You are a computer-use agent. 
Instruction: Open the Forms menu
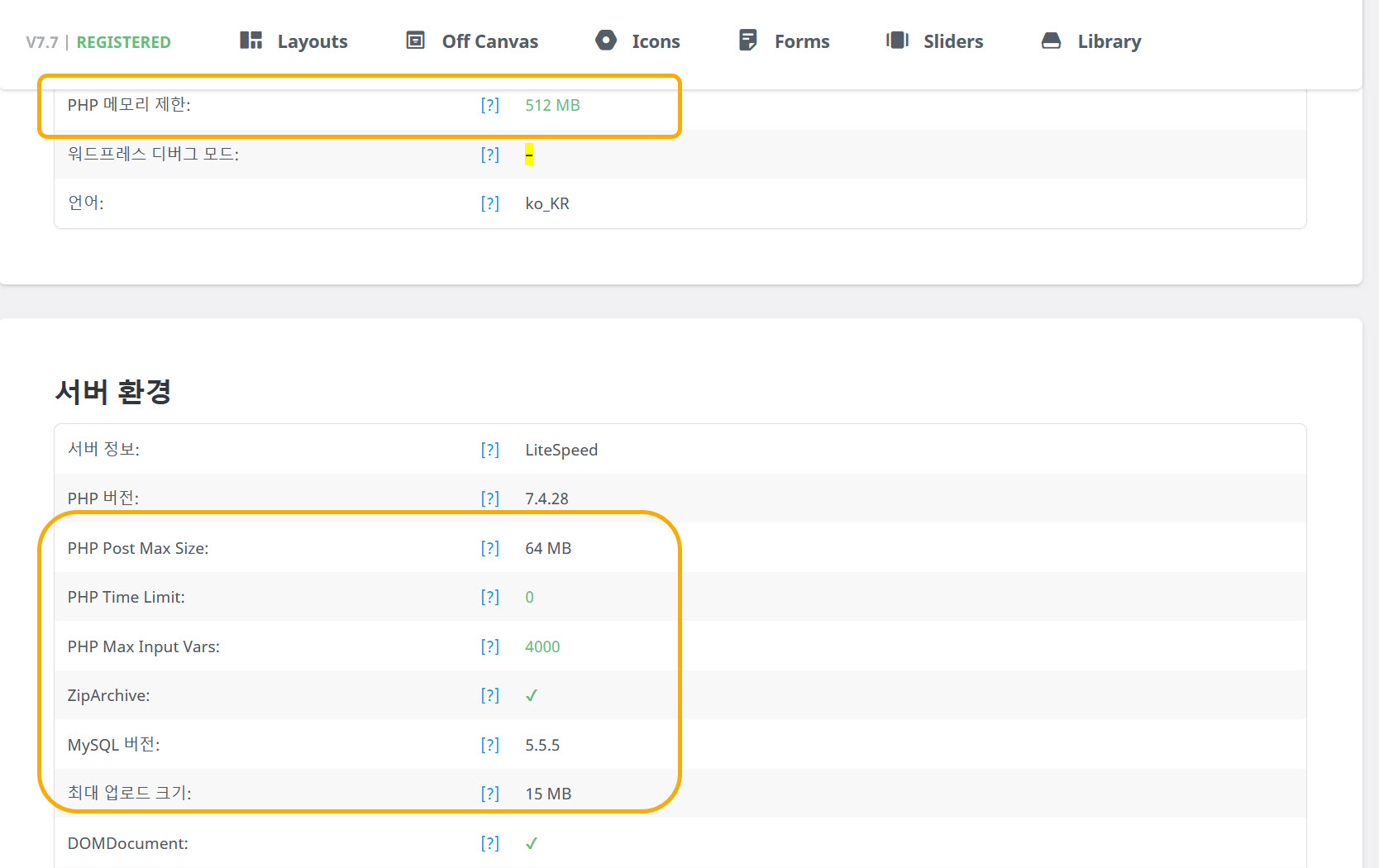(784, 41)
